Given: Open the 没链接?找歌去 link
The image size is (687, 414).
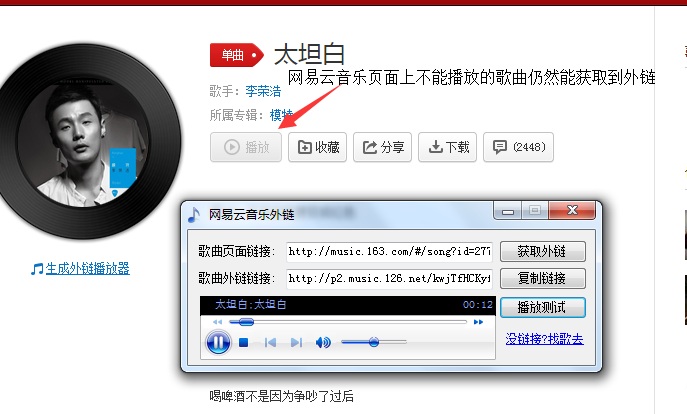Looking at the screenshot, I should [x=545, y=339].
